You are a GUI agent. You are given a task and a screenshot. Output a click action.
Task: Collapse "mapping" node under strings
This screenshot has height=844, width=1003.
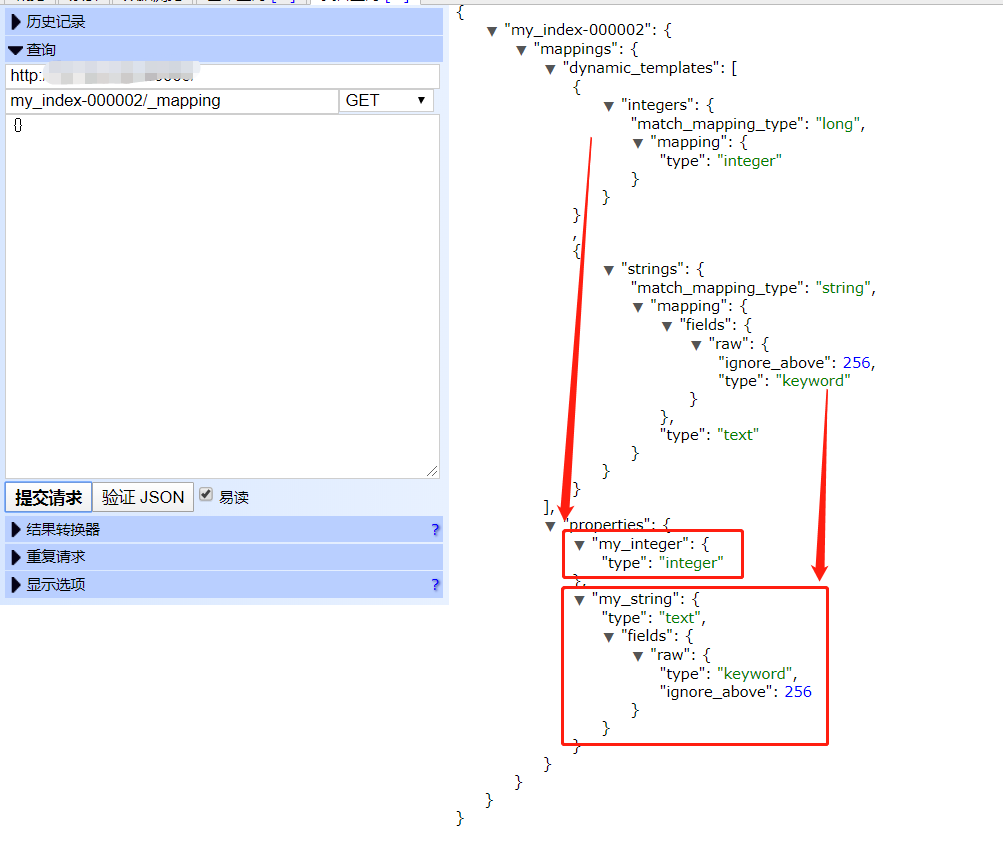(638, 307)
